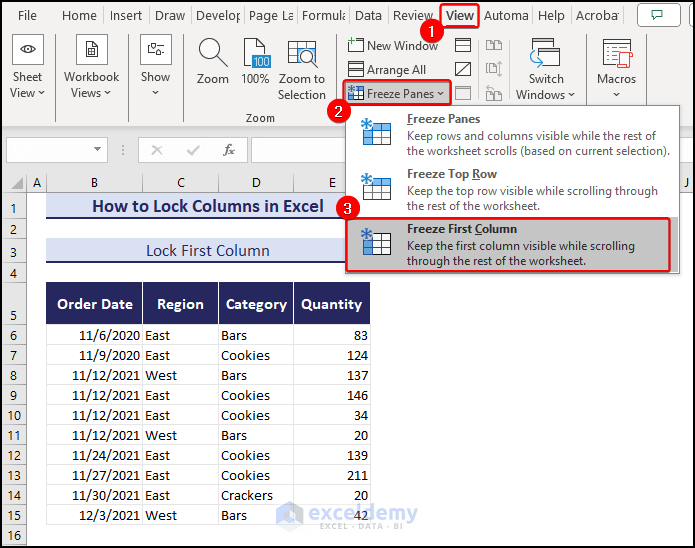
Task: Open the Sheet View eye icon
Action: (x=27, y=49)
